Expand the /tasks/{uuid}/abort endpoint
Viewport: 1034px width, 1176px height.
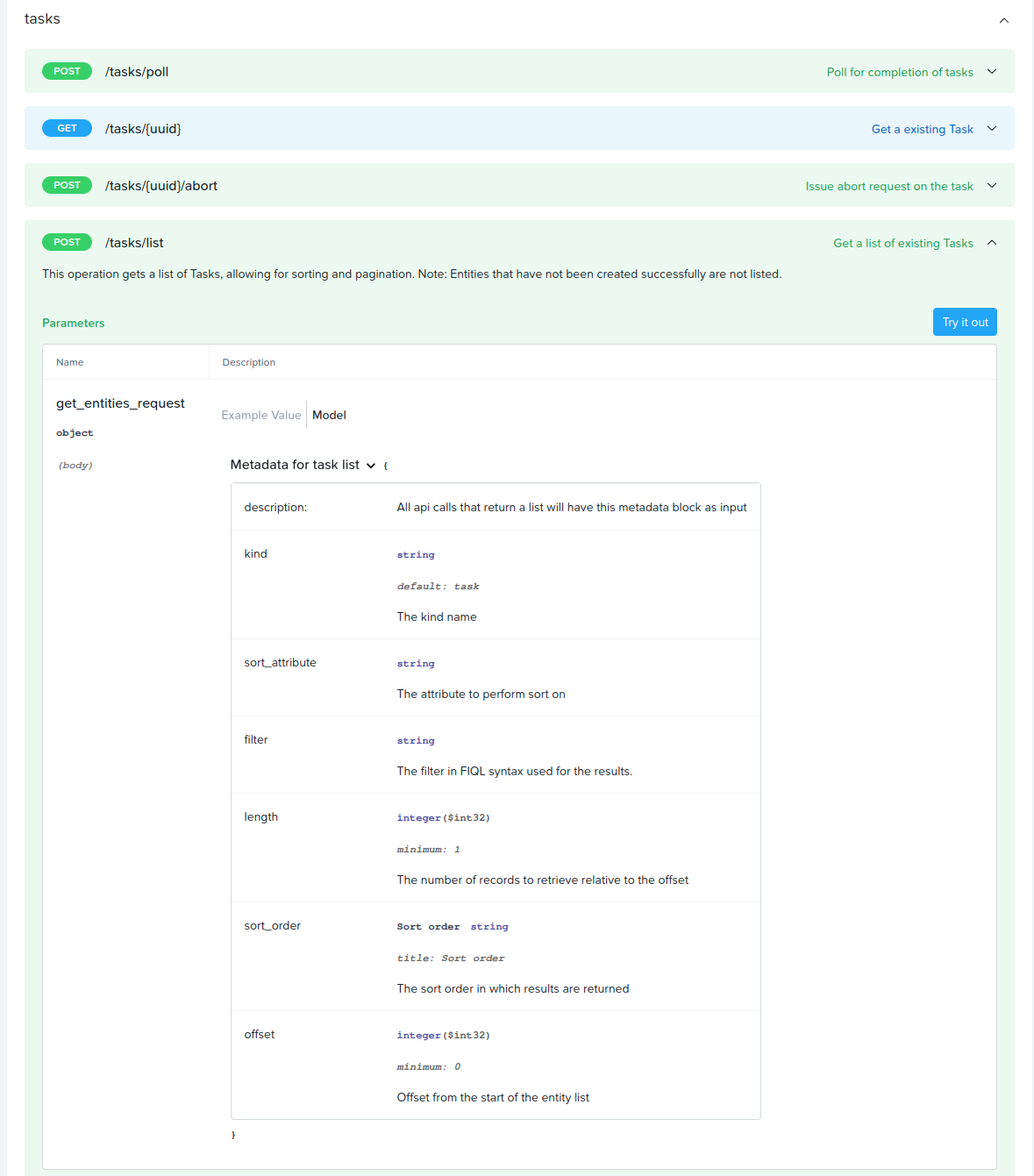[x=992, y=186]
